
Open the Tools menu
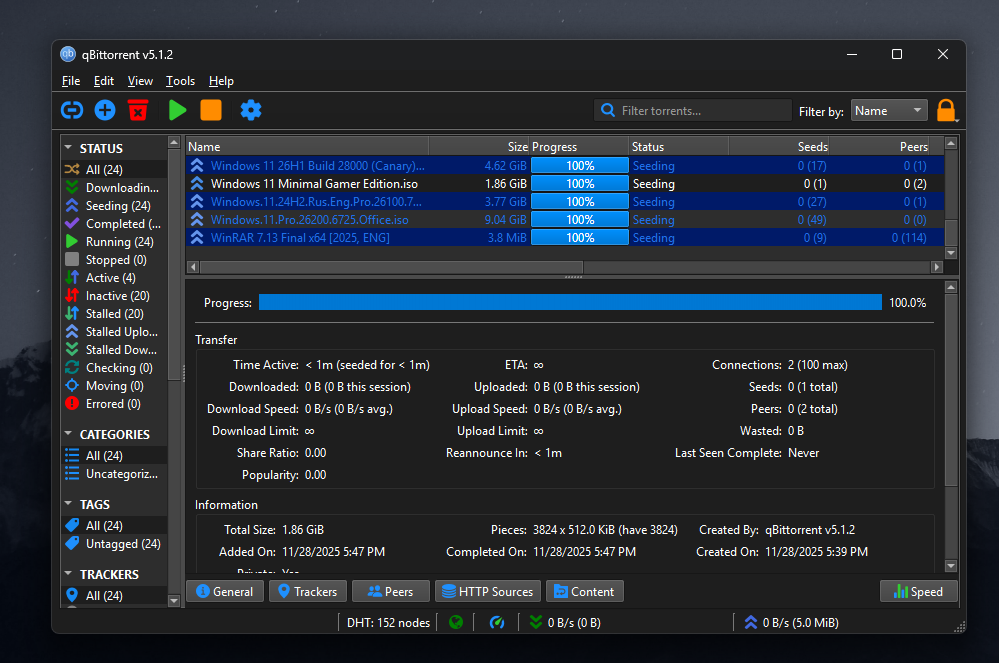[x=180, y=81]
